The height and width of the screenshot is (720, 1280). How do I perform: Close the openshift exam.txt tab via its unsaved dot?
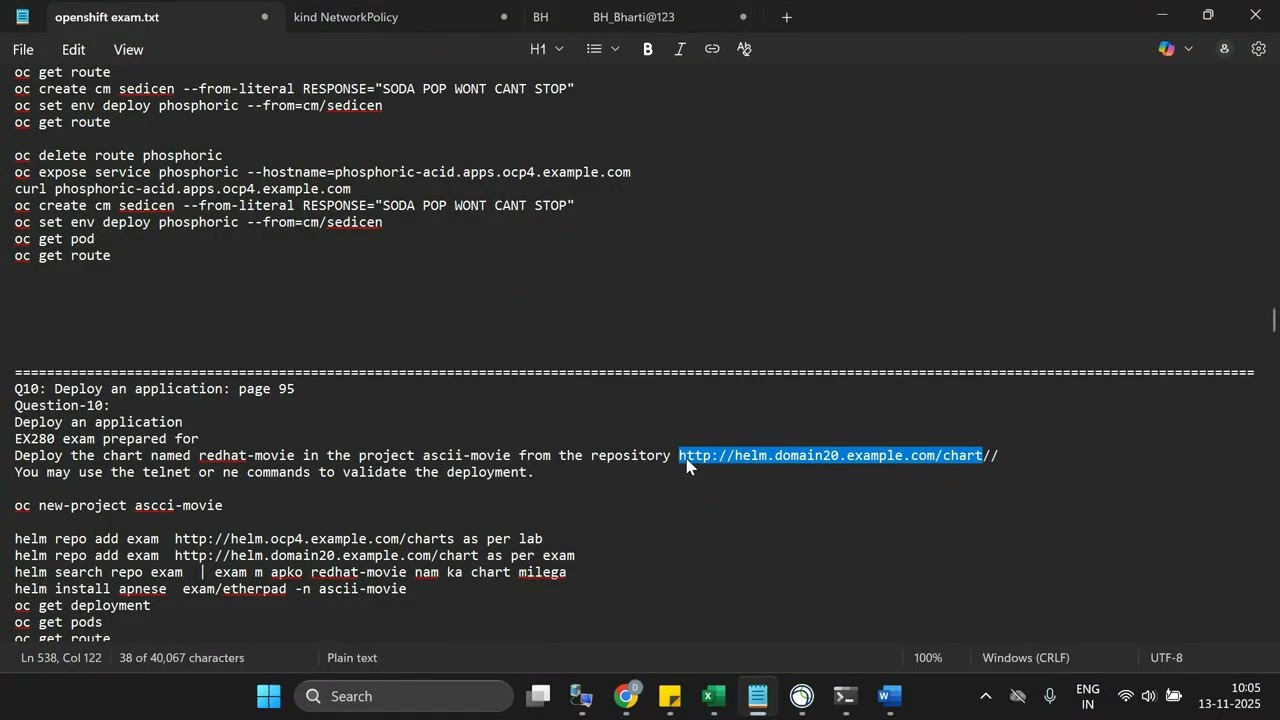point(264,17)
